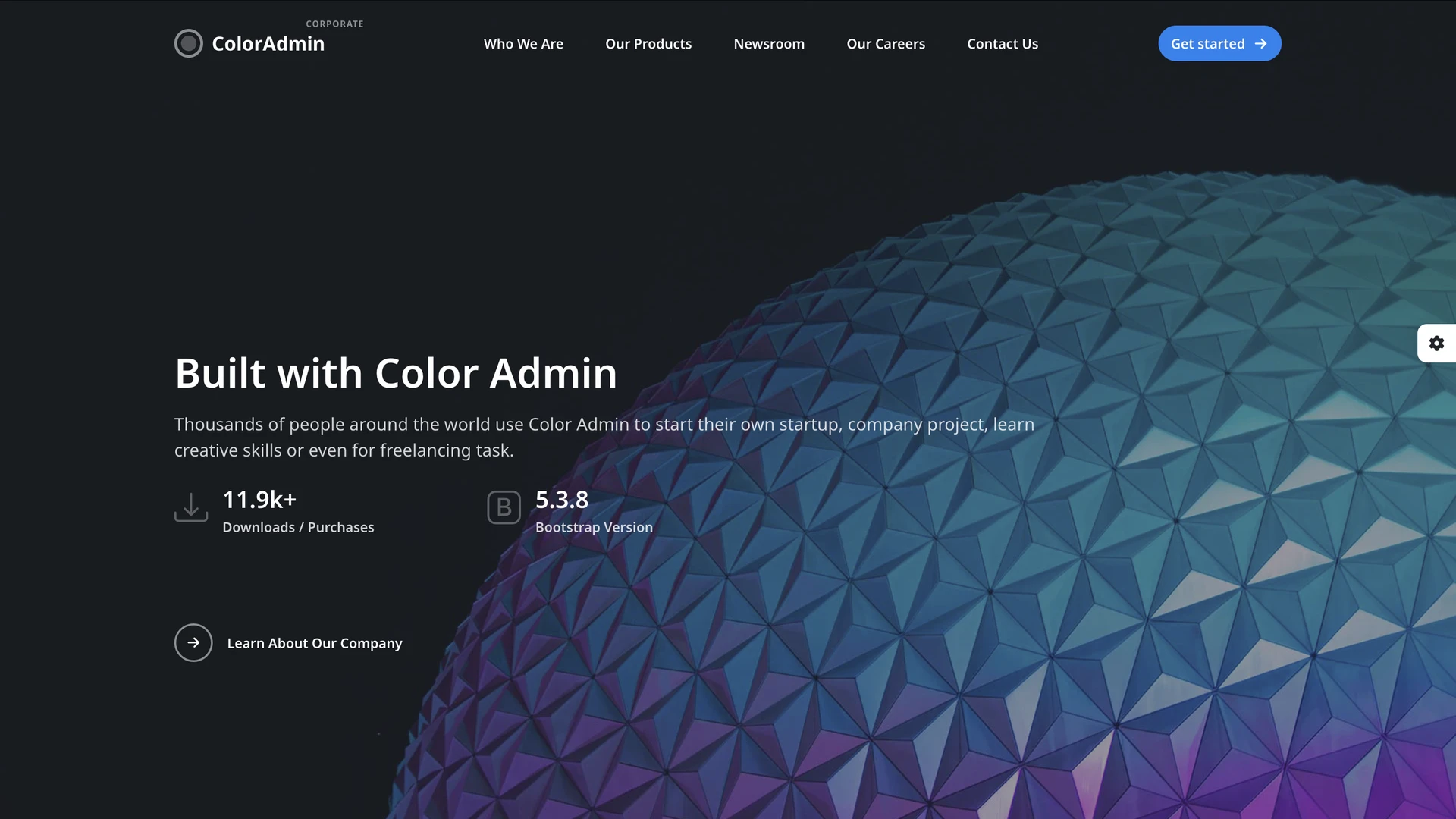Image resolution: width=1456 pixels, height=819 pixels.
Task: Follow the Learn About Our Company link
Action: coord(315,643)
